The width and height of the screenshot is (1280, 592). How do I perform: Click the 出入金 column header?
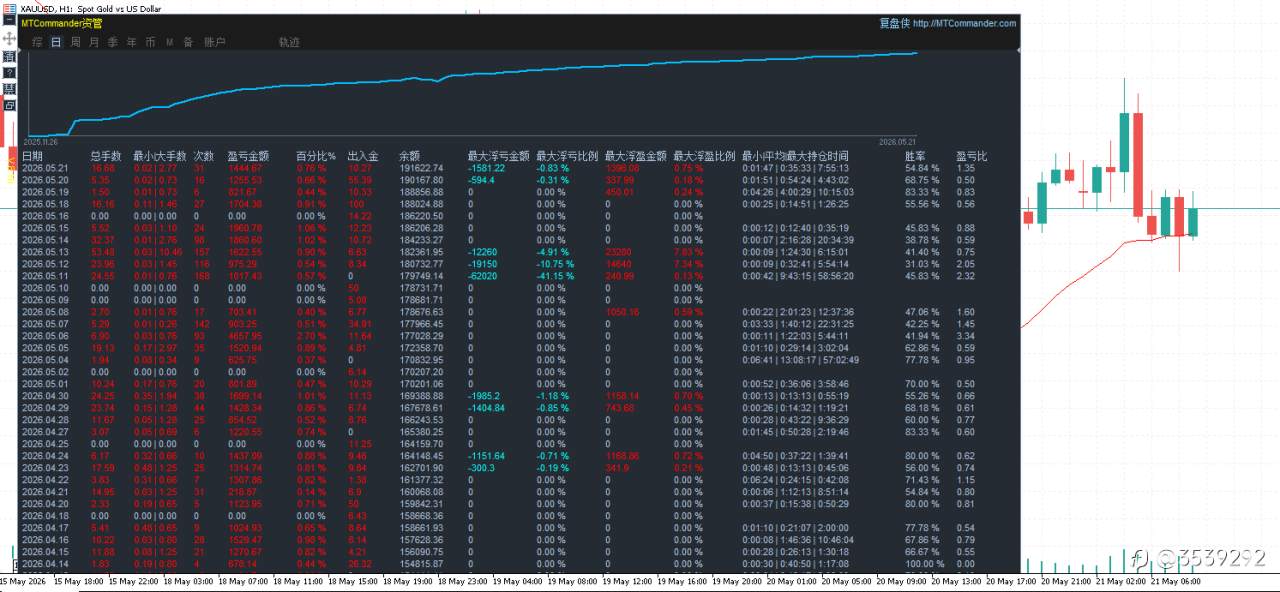(x=363, y=156)
